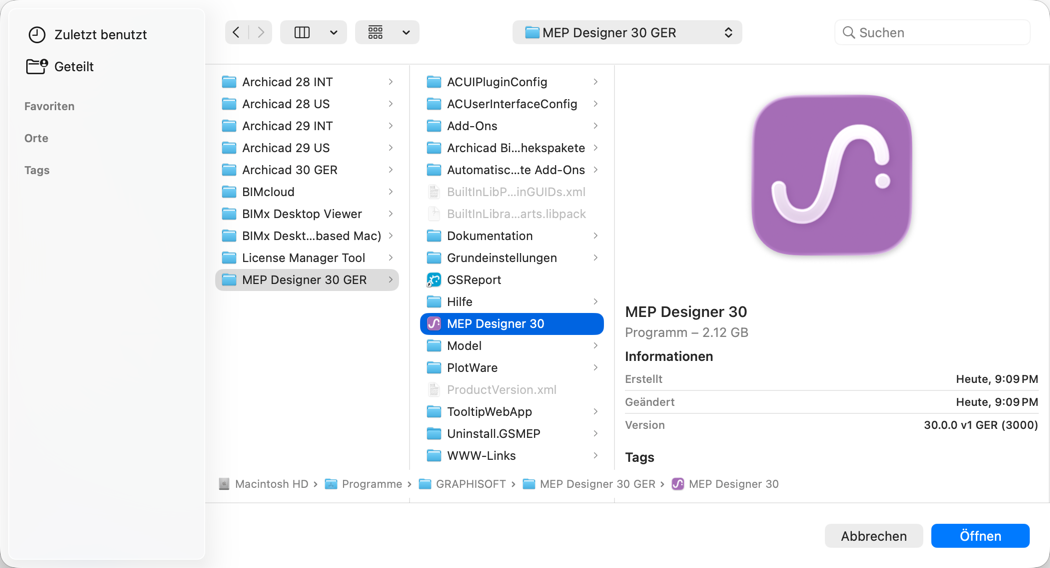The width and height of the screenshot is (1050, 568).
Task: Click the Suchen search field
Action: (x=931, y=32)
